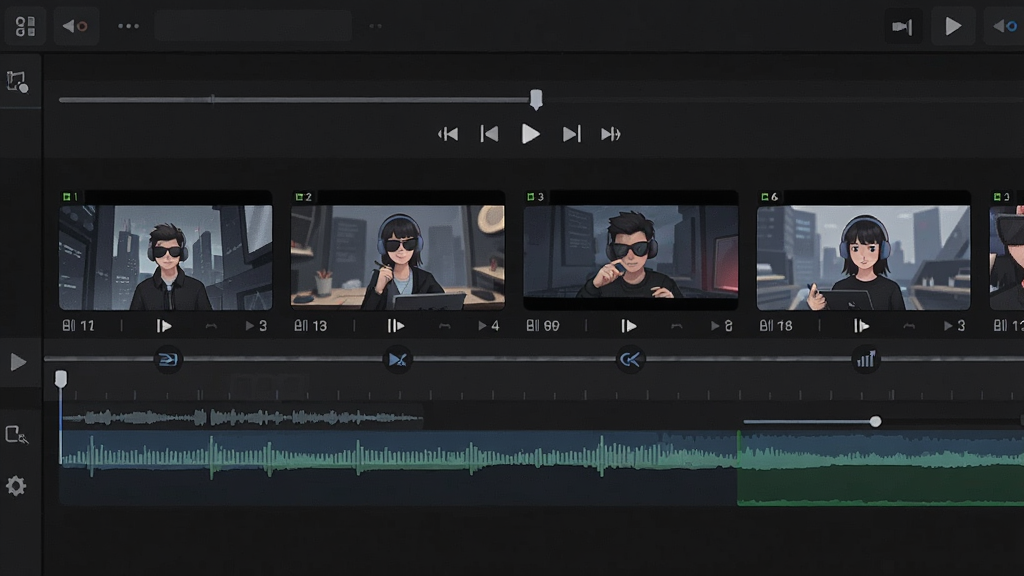Click the rewind transport button
This screenshot has width=1024, height=576.
click(448, 135)
